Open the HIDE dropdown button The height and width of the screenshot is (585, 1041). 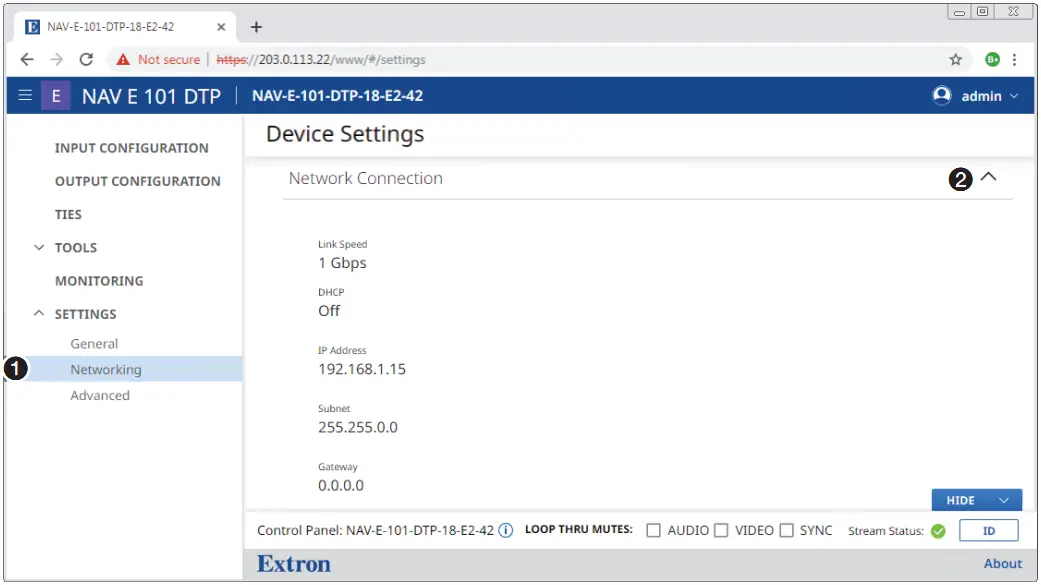click(977, 501)
